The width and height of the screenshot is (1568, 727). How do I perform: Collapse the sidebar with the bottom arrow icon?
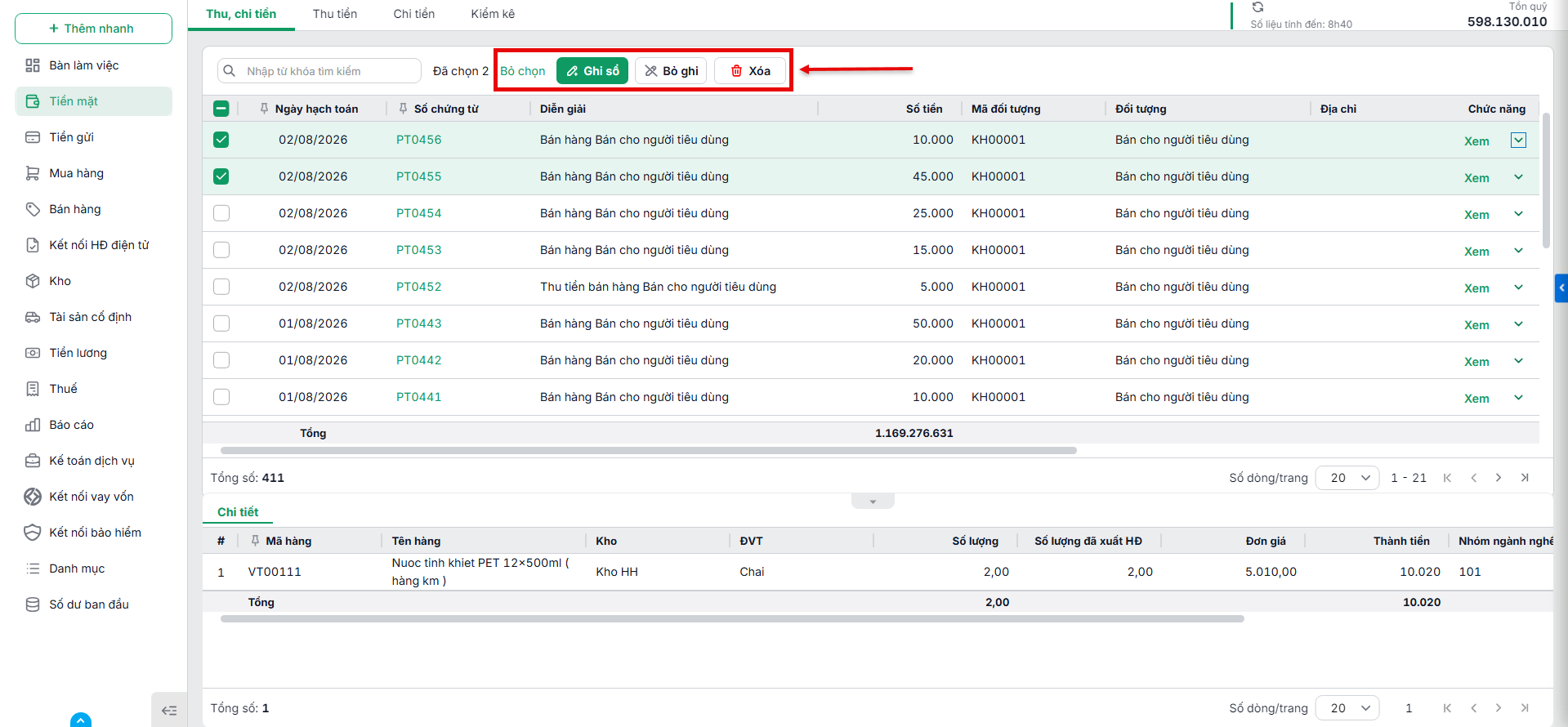169,711
